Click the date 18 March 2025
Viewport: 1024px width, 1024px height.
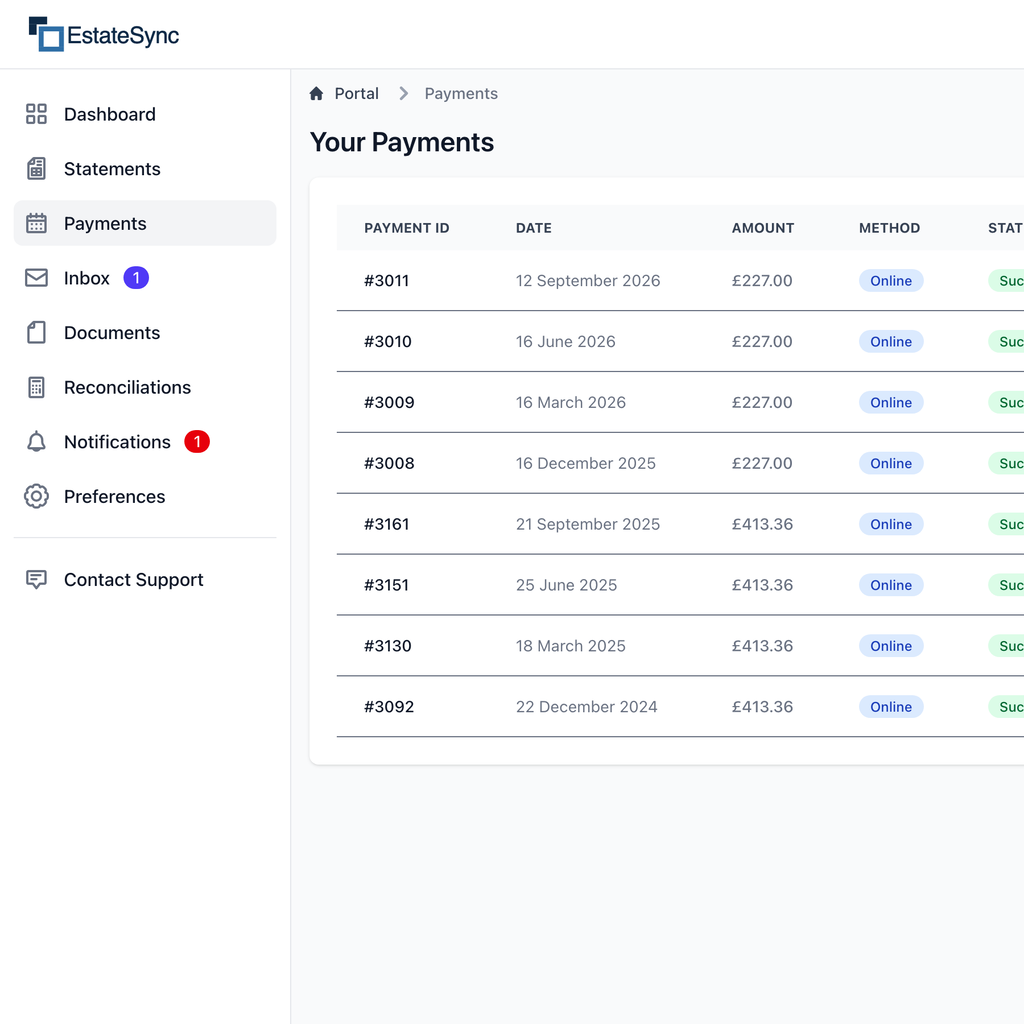571,646
